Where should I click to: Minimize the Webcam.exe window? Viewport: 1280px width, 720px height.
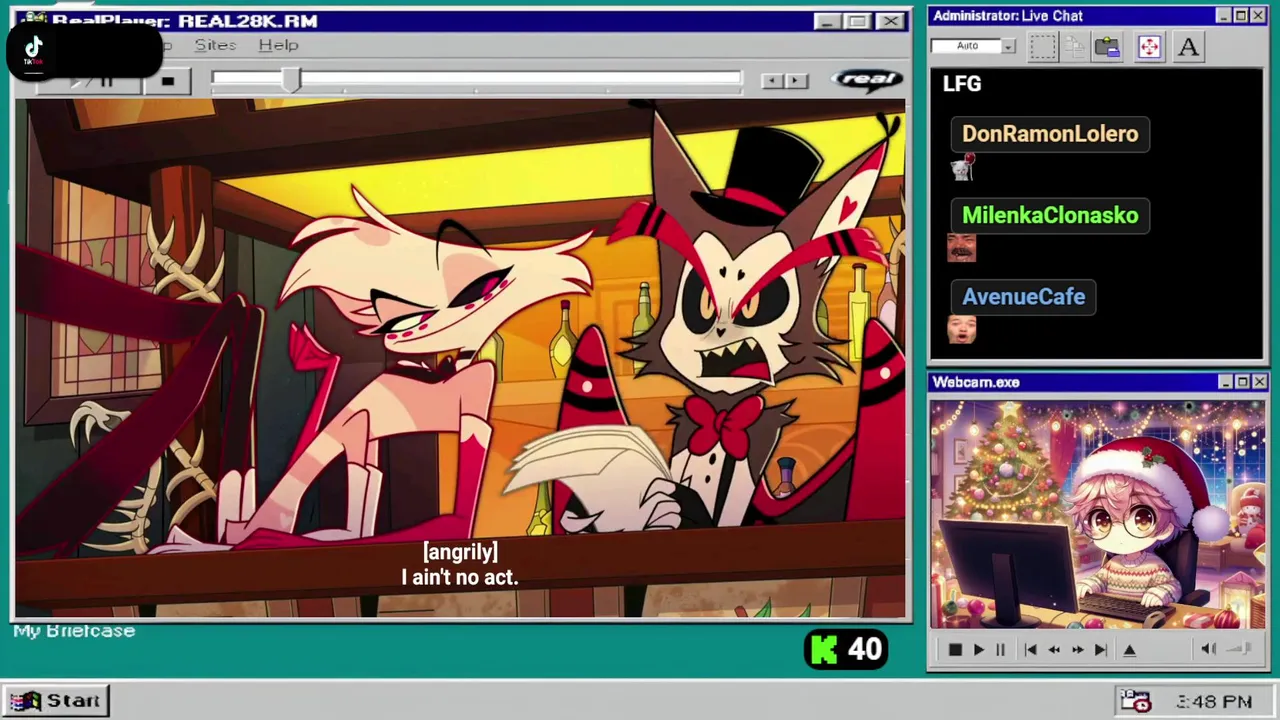[x=1226, y=382]
